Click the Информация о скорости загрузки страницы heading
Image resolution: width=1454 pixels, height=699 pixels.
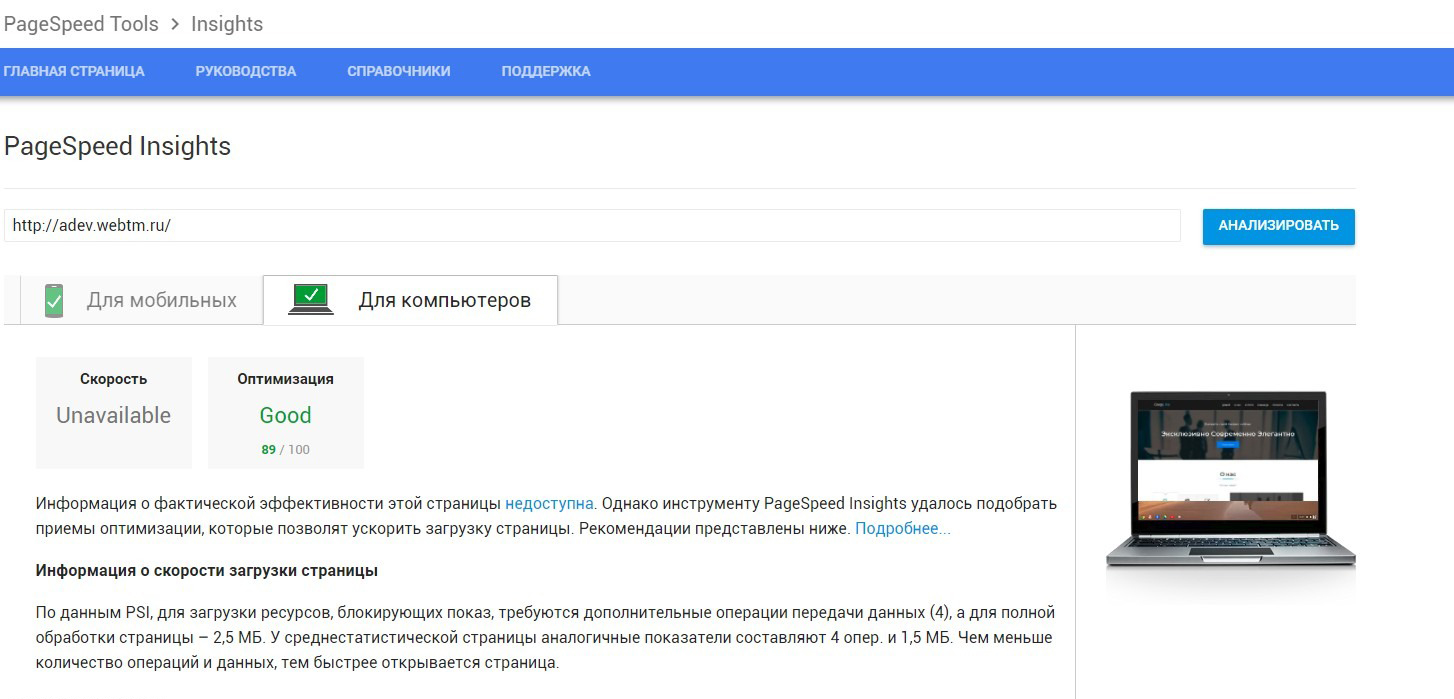(207, 571)
